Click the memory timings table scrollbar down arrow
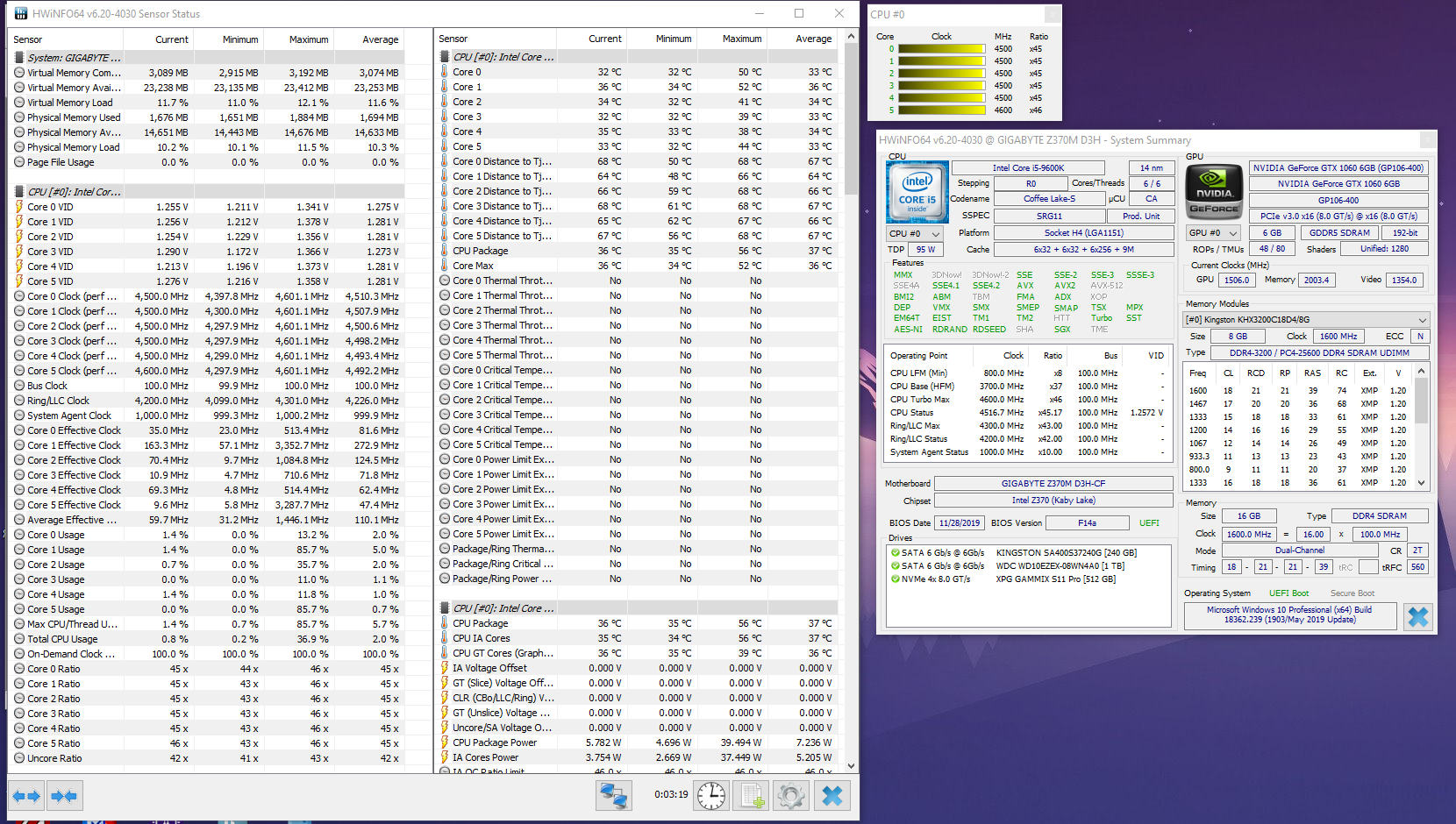This screenshot has height=824, width=1456. click(1421, 482)
